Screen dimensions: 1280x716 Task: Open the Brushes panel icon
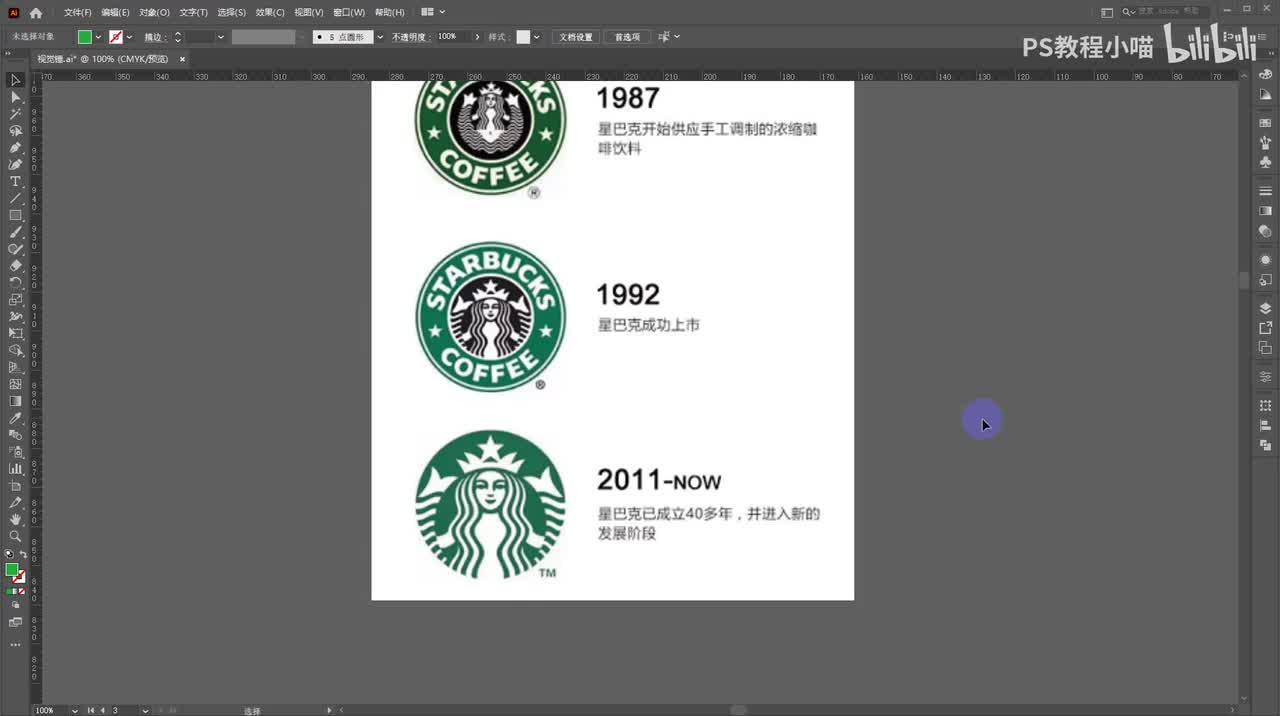tap(1265, 142)
